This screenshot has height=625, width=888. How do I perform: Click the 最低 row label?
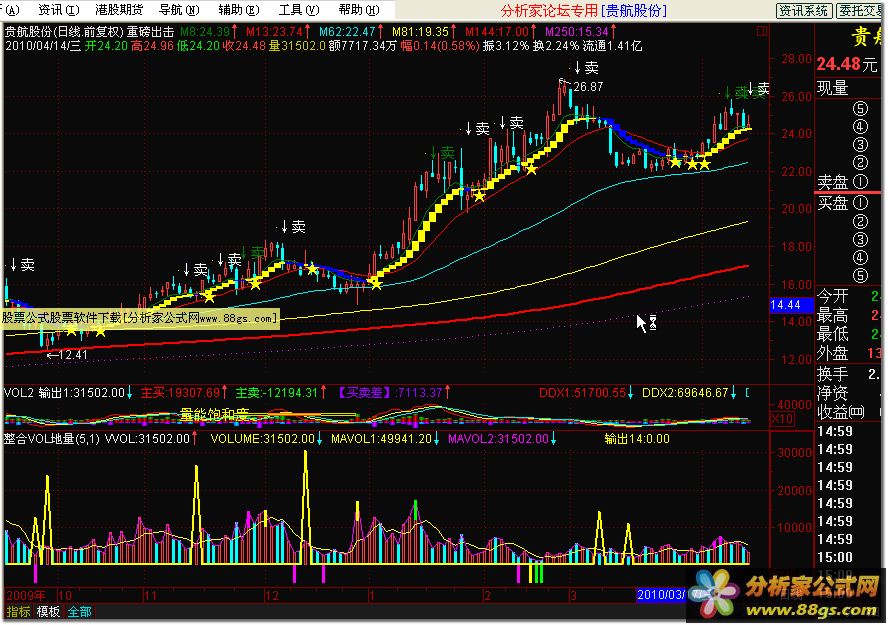832,334
